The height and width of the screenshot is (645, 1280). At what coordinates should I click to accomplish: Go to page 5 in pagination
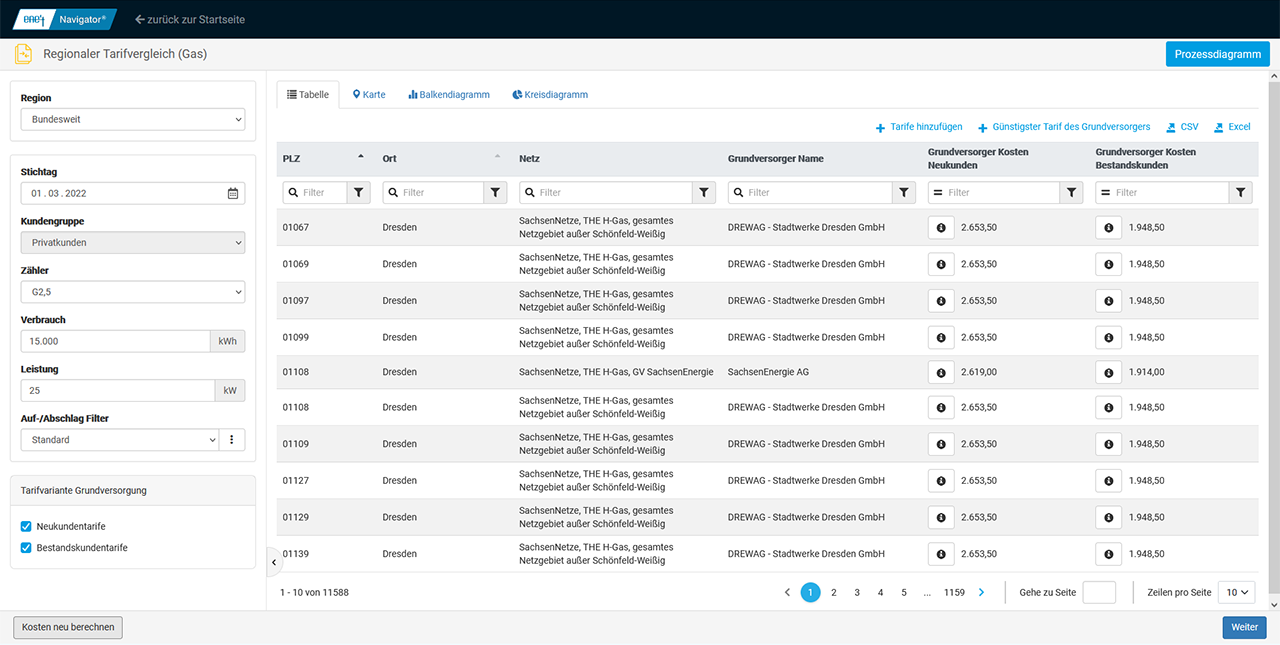[904, 593]
